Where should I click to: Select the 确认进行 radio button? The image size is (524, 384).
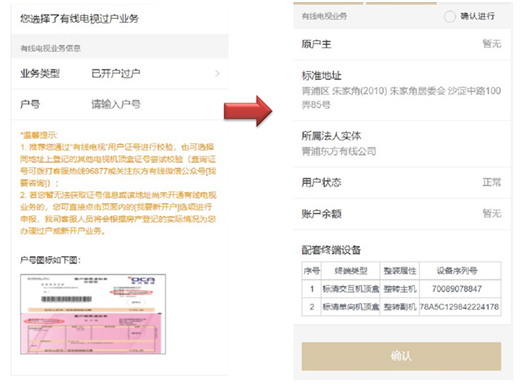[449, 16]
